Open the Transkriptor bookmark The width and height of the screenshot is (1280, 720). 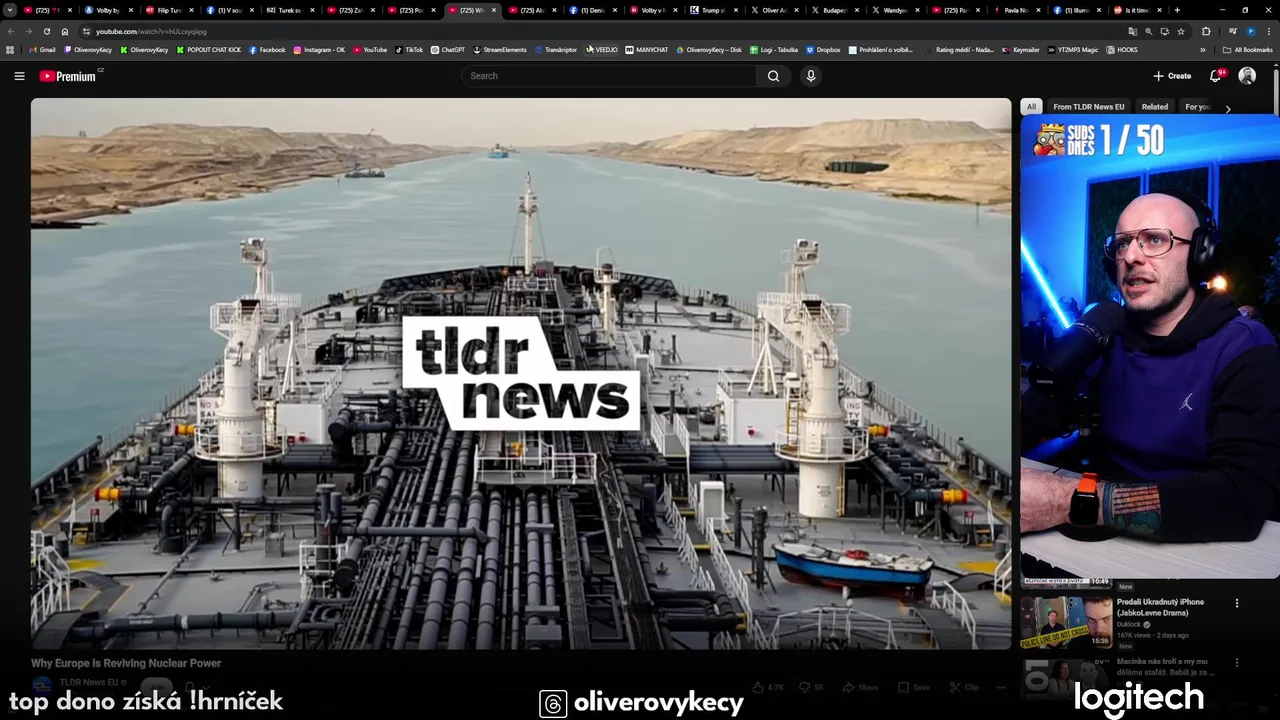pos(556,50)
